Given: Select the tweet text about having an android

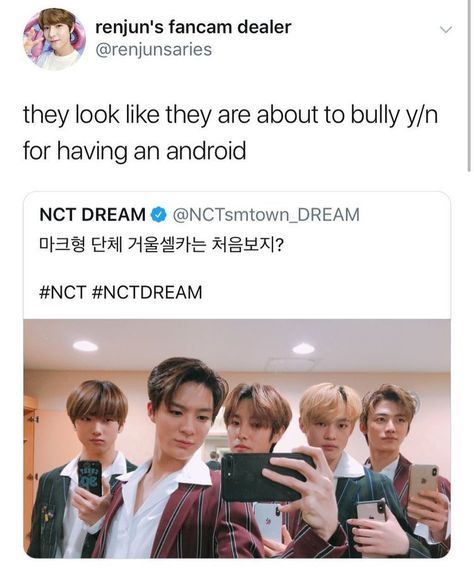Looking at the screenshot, I should point(231,133).
